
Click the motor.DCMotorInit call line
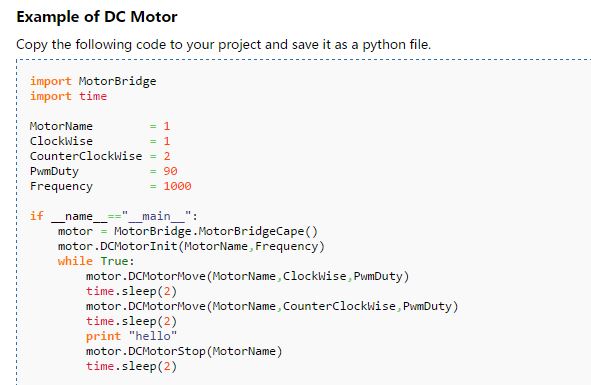coord(191,246)
